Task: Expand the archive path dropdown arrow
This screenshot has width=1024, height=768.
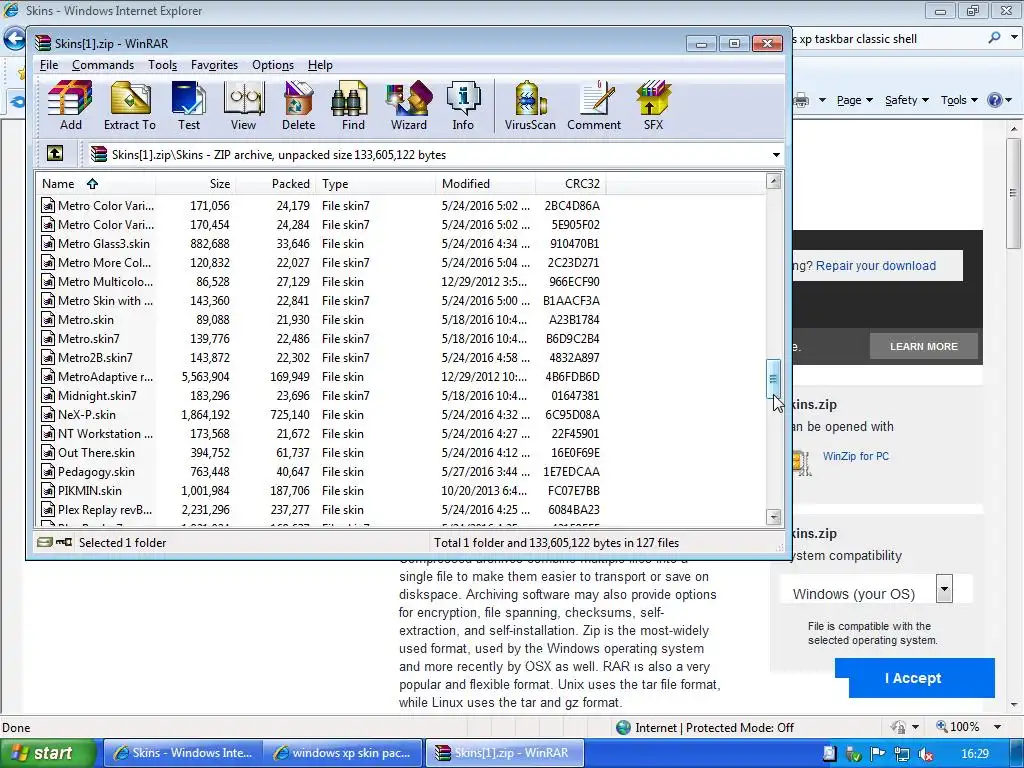Action: point(776,155)
